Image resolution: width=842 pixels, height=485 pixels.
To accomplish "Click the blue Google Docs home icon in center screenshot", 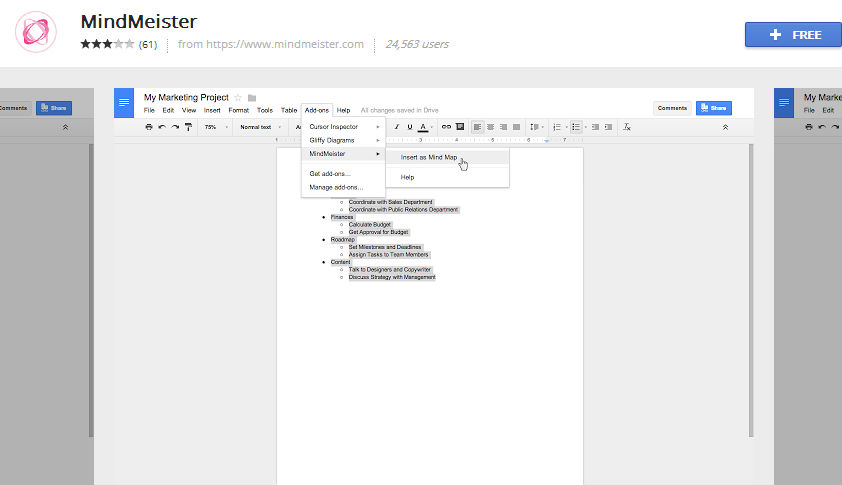I will (x=124, y=103).
